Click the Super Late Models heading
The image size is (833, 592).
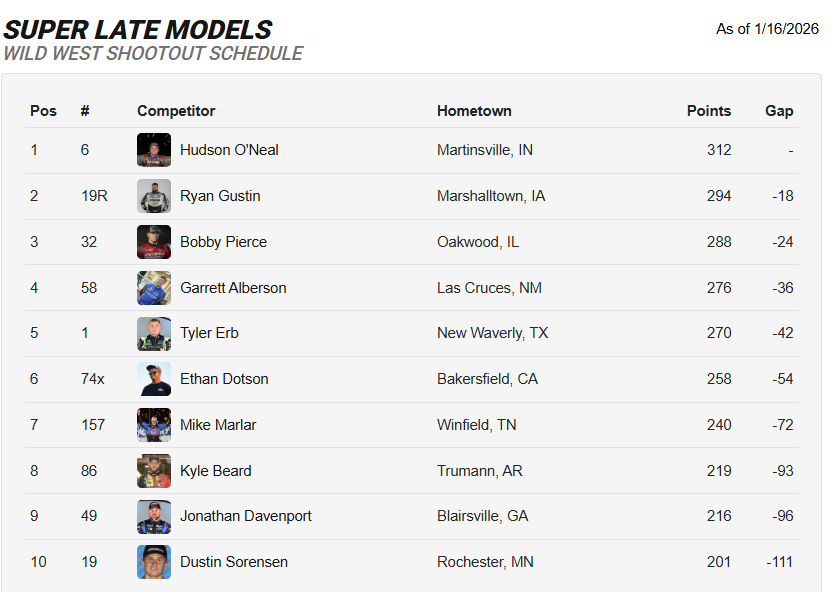(138, 30)
